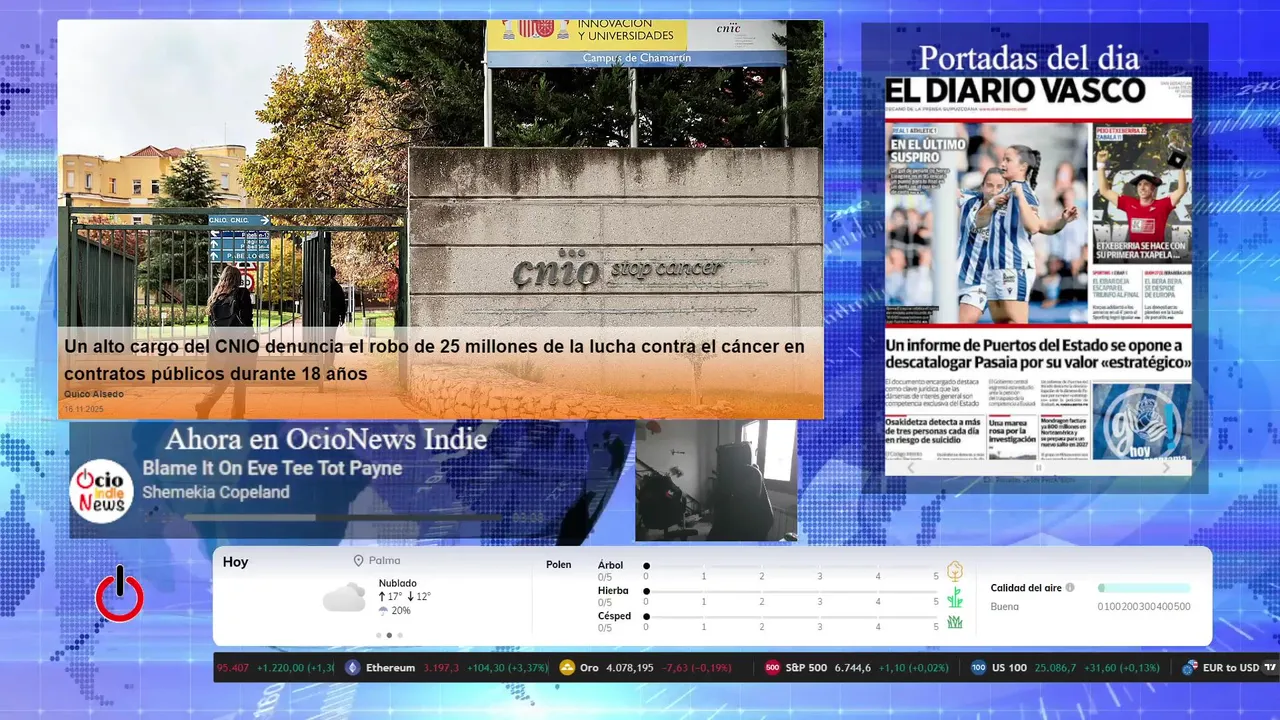Screen dimensions: 1280x720
Task: Click the EUR to USD flag icon
Action: [1190, 668]
